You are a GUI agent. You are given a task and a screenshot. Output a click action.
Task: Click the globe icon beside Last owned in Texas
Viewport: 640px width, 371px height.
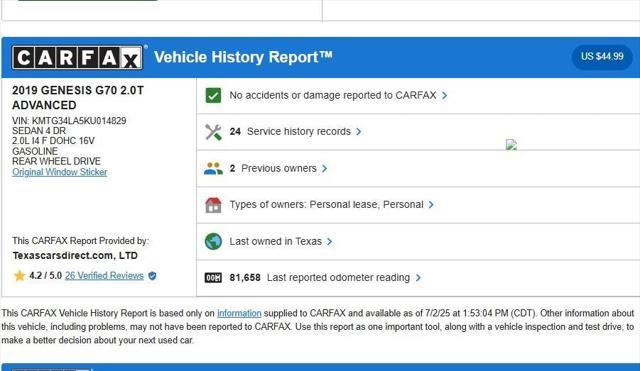click(213, 241)
